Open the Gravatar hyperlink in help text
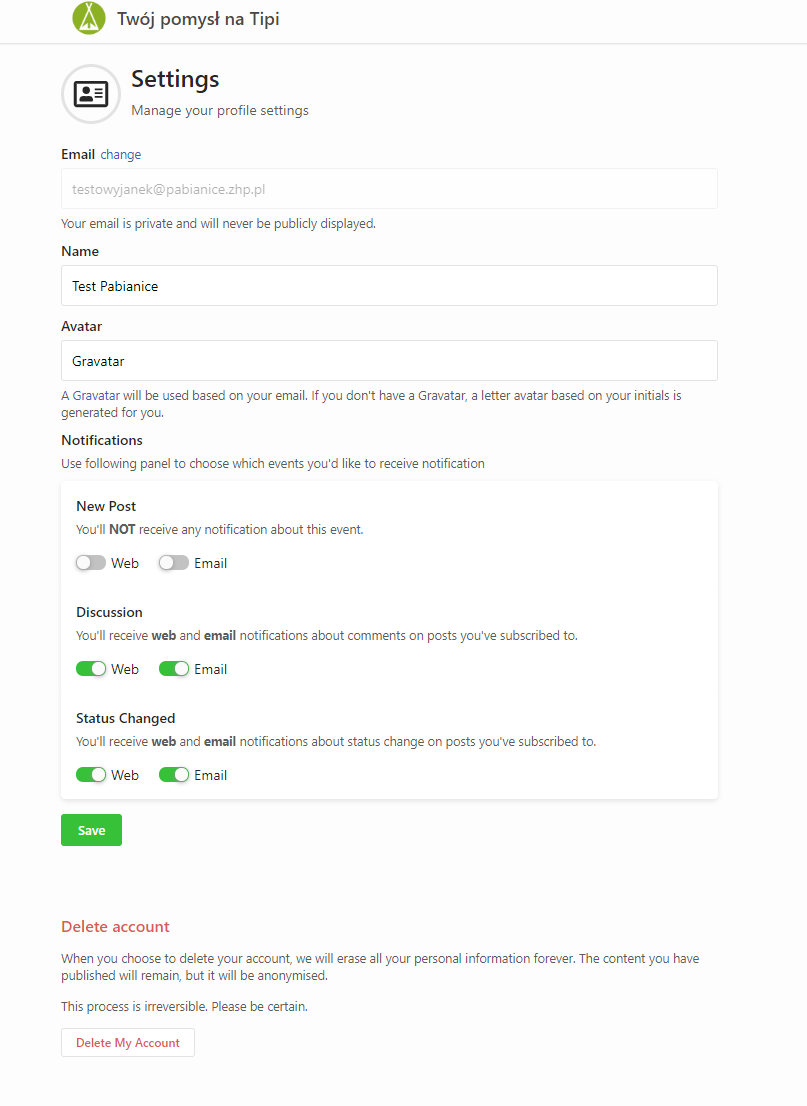807x1106 pixels. [x=96, y=396]
